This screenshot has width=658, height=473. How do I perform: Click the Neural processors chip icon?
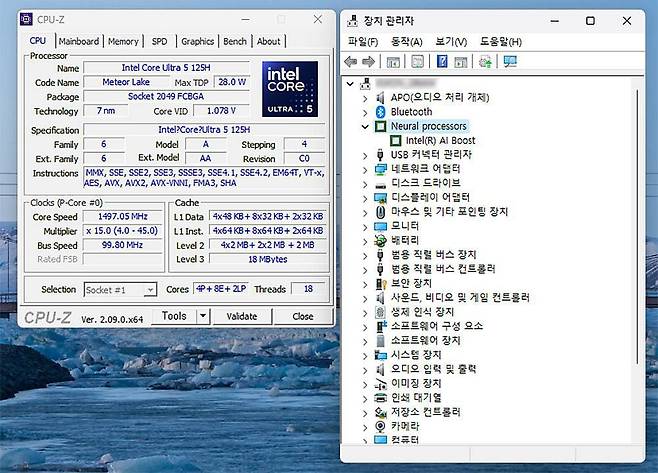[380, 126]
